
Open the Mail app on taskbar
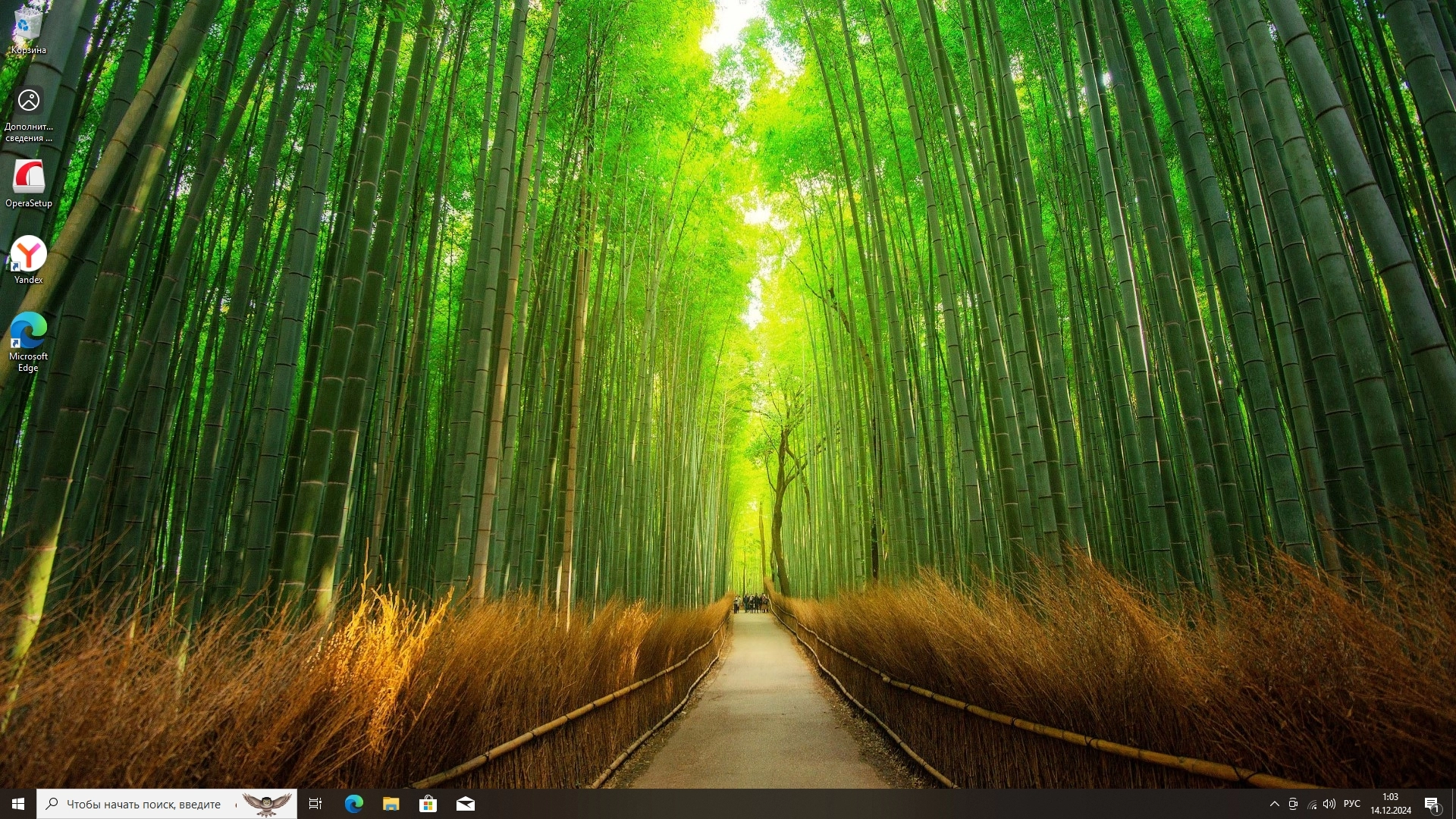coord(465,804)
